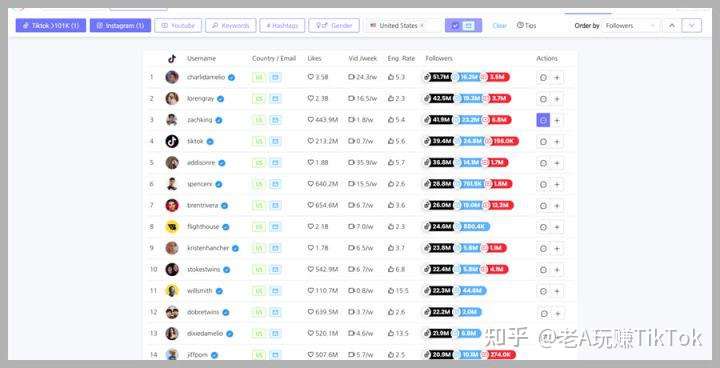Sort results descending with down arrow
The height and width of the screenshot is (368, 720).
pyautogui.click(x=692, y=26)
